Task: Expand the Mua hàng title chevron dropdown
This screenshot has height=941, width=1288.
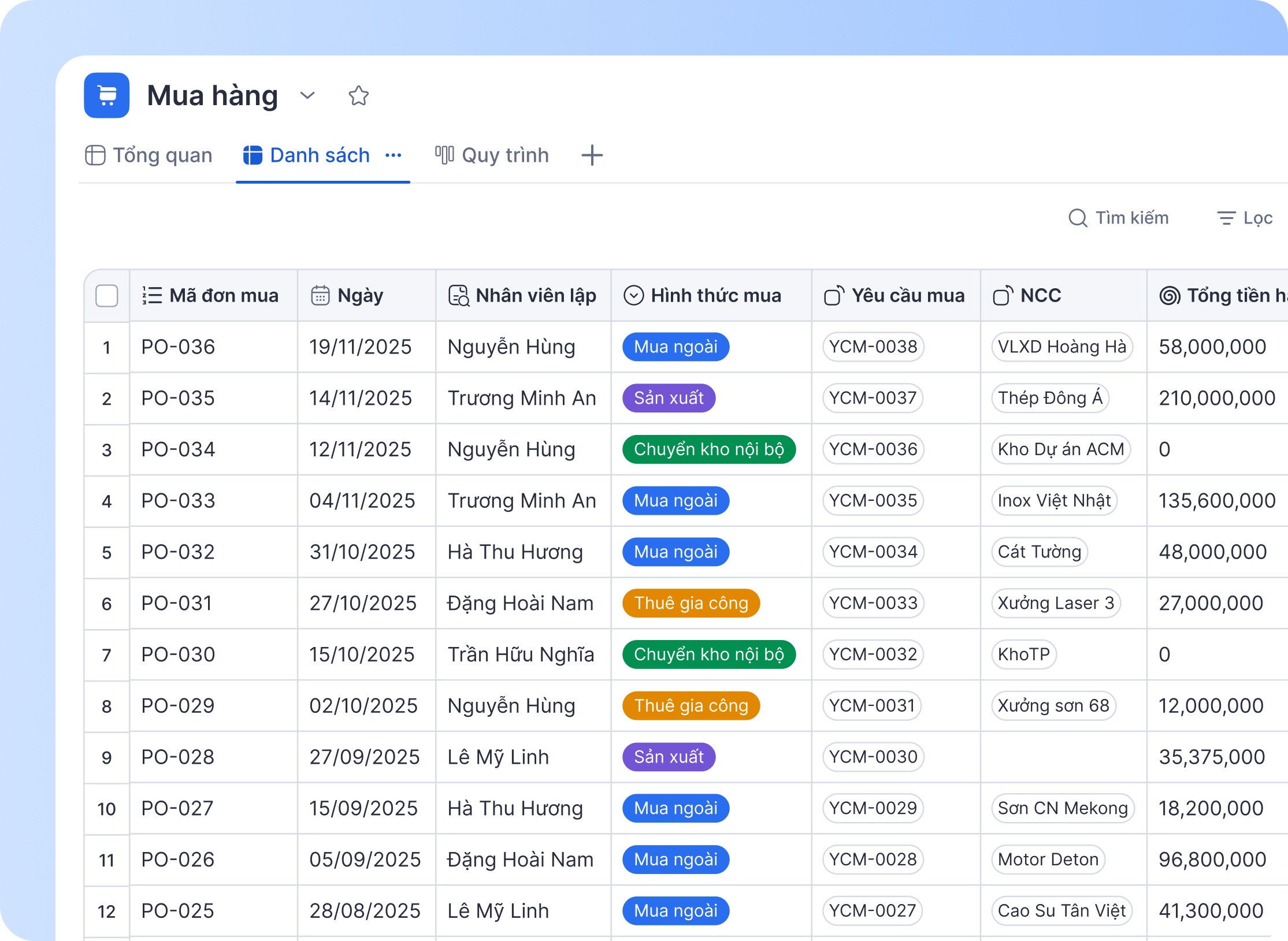Action: [307, 95]
